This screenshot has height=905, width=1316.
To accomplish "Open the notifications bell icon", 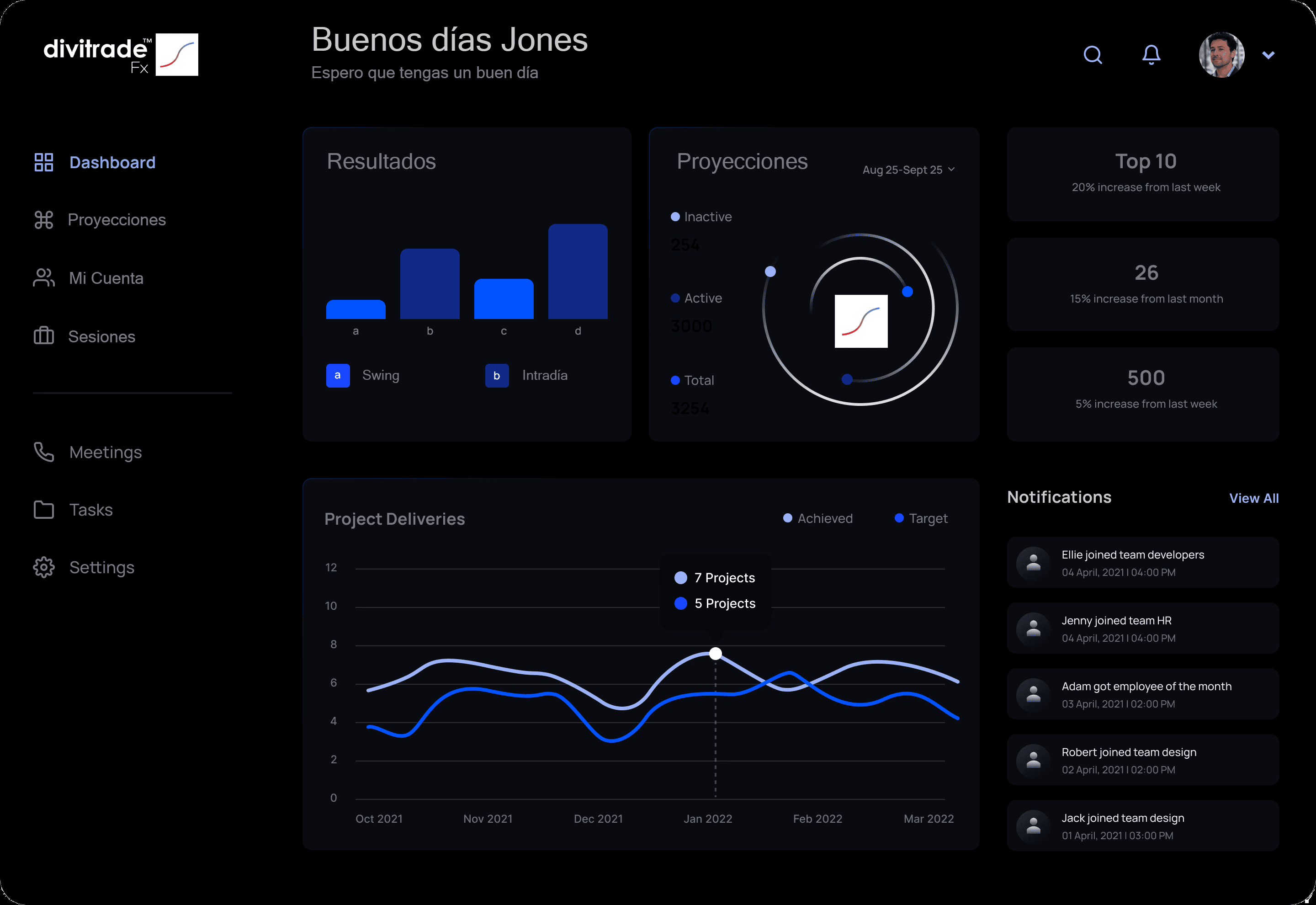I will point(1151,55).
